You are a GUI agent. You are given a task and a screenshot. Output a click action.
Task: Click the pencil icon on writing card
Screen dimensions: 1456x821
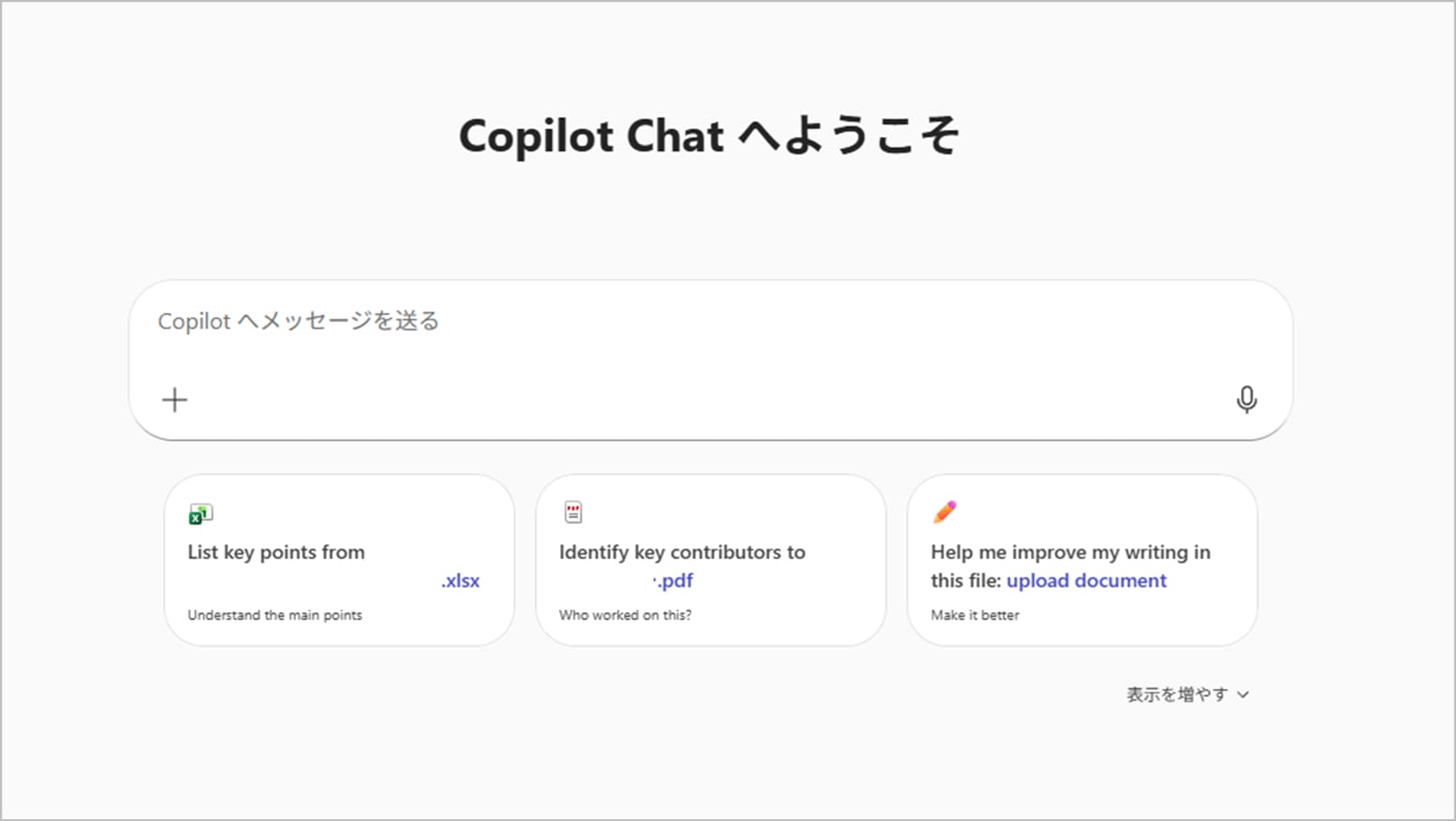tap(944, 513)
